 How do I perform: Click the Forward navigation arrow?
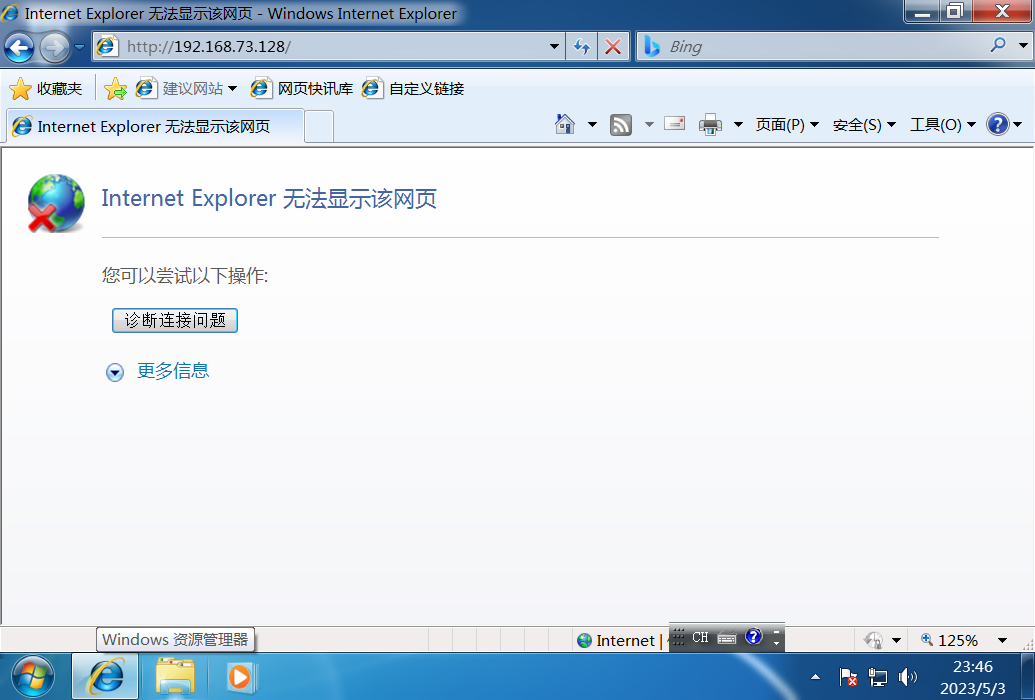55,48
